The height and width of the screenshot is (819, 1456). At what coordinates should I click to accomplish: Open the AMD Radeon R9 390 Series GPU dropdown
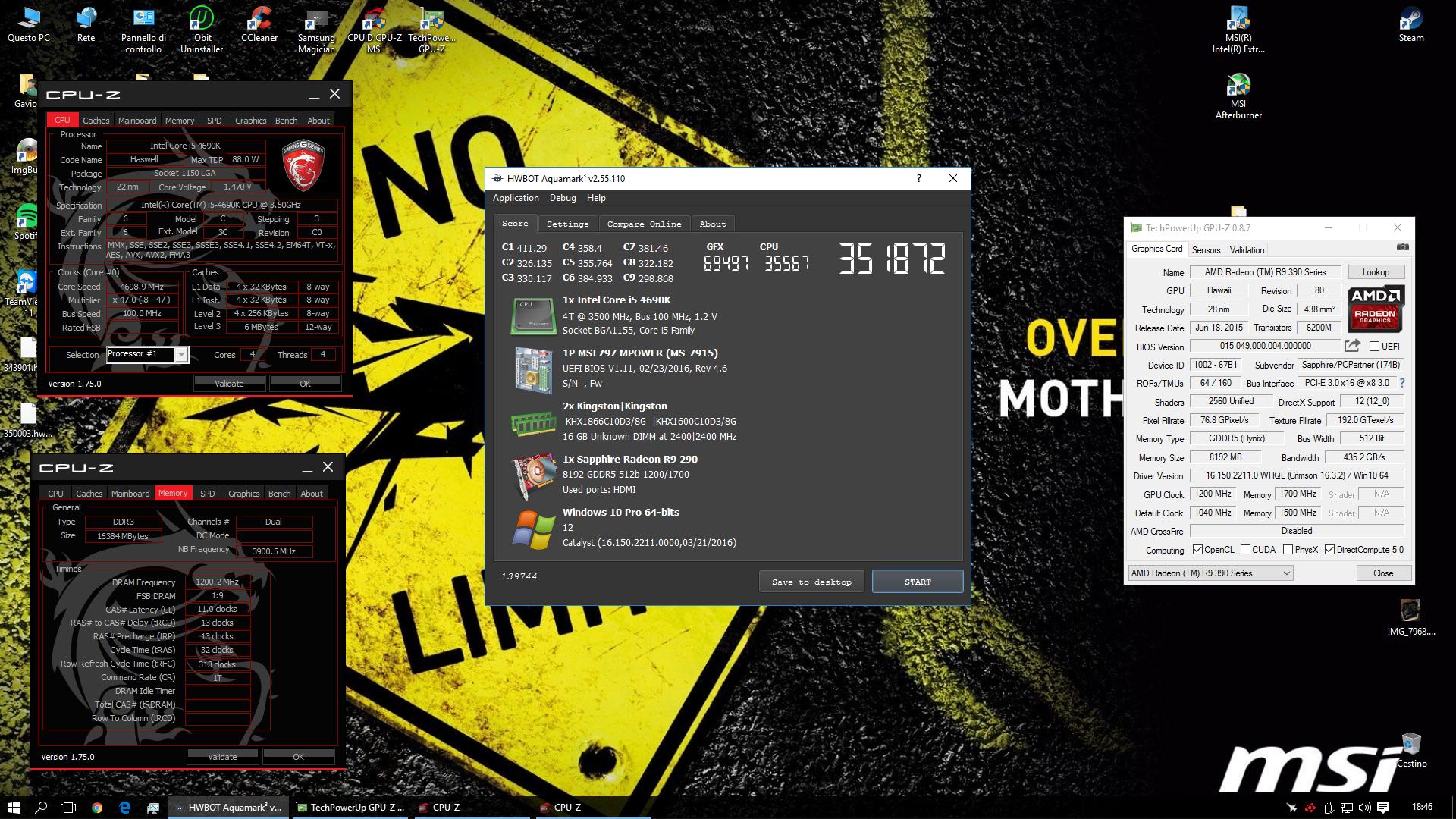(x=1210, y=573)
